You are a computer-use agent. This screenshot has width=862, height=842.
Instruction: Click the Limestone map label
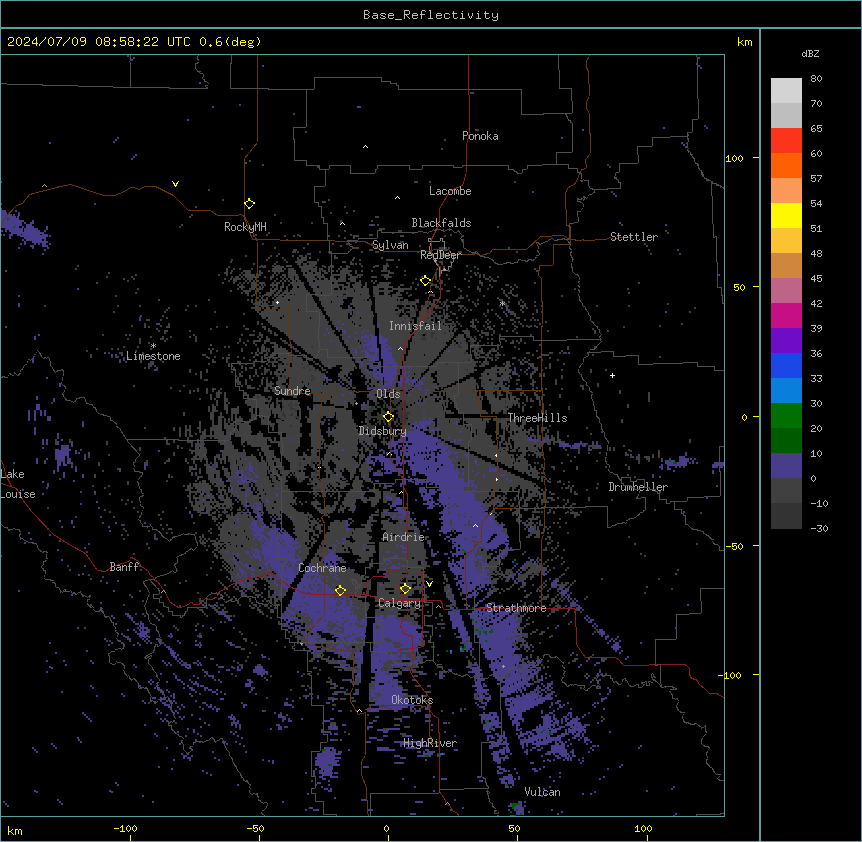pyautogui.click(x=153, y=356)
